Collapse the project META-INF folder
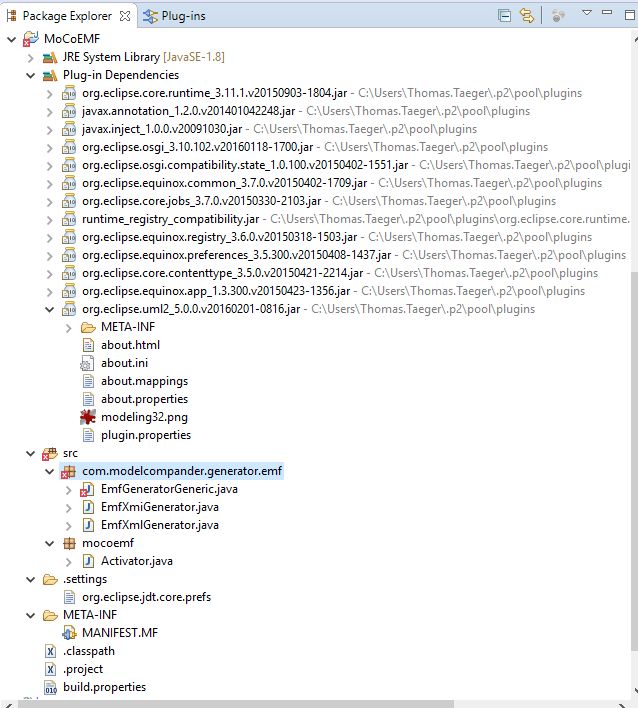Screen dimensions: 638x708 click(x=31, y=616)
